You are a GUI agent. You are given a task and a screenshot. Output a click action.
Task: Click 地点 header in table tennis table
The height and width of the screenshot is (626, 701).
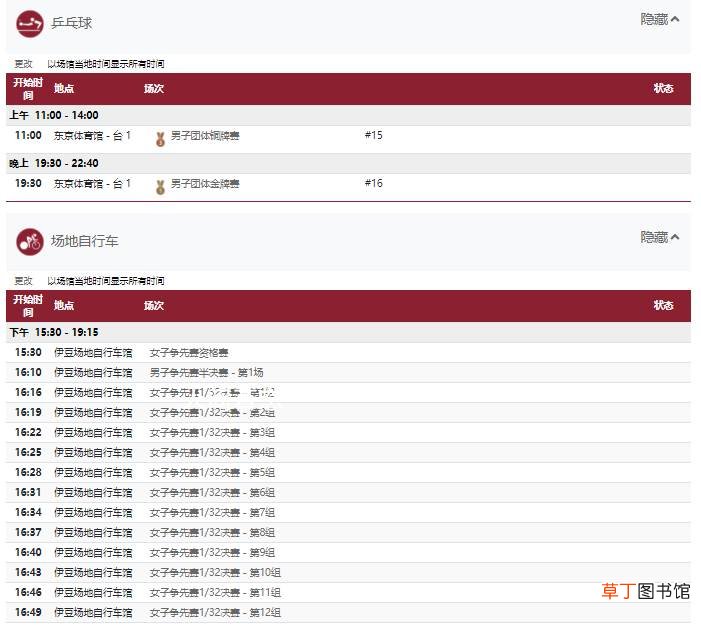click(64, 88)
